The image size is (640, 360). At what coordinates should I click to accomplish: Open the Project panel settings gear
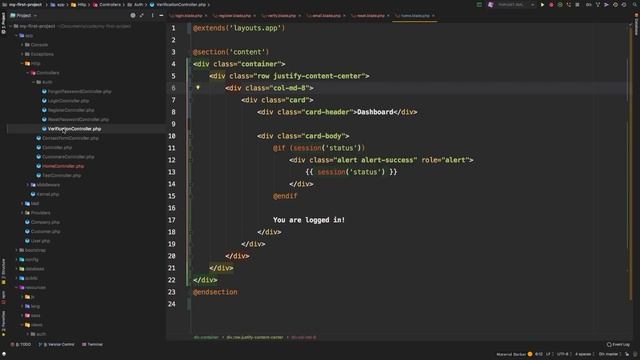[133, 16]
